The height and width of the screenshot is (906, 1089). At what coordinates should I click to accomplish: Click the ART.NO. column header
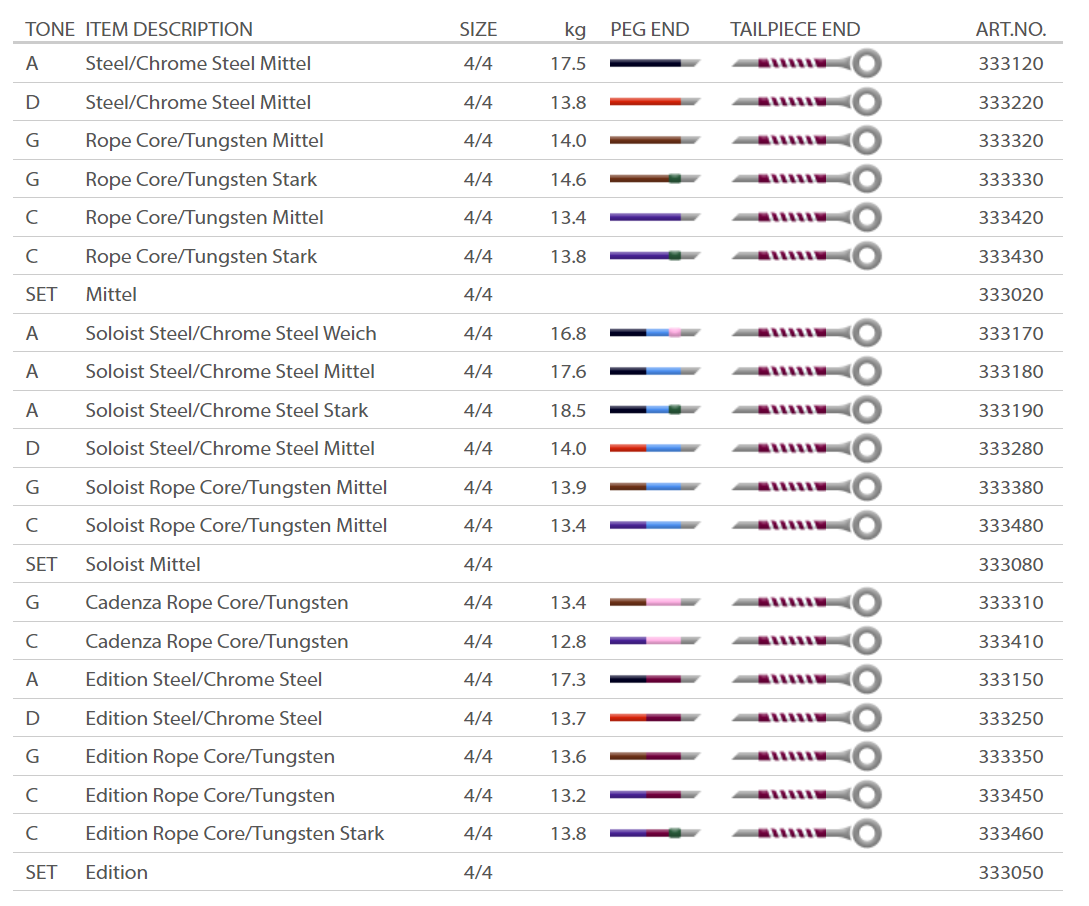click(1010, 29)
